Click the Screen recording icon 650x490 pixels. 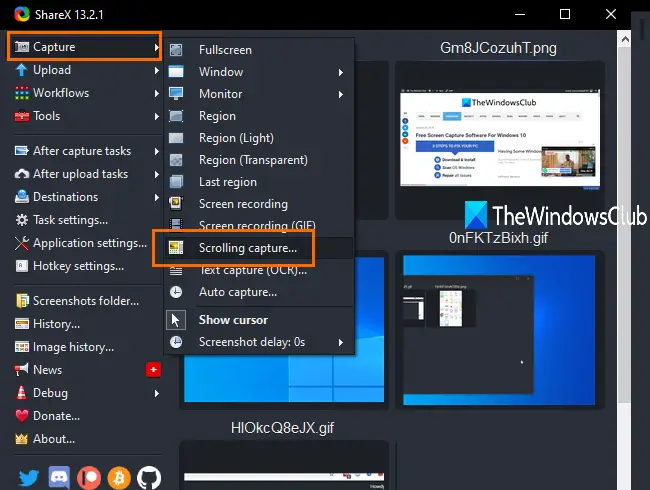click(176, 203)
